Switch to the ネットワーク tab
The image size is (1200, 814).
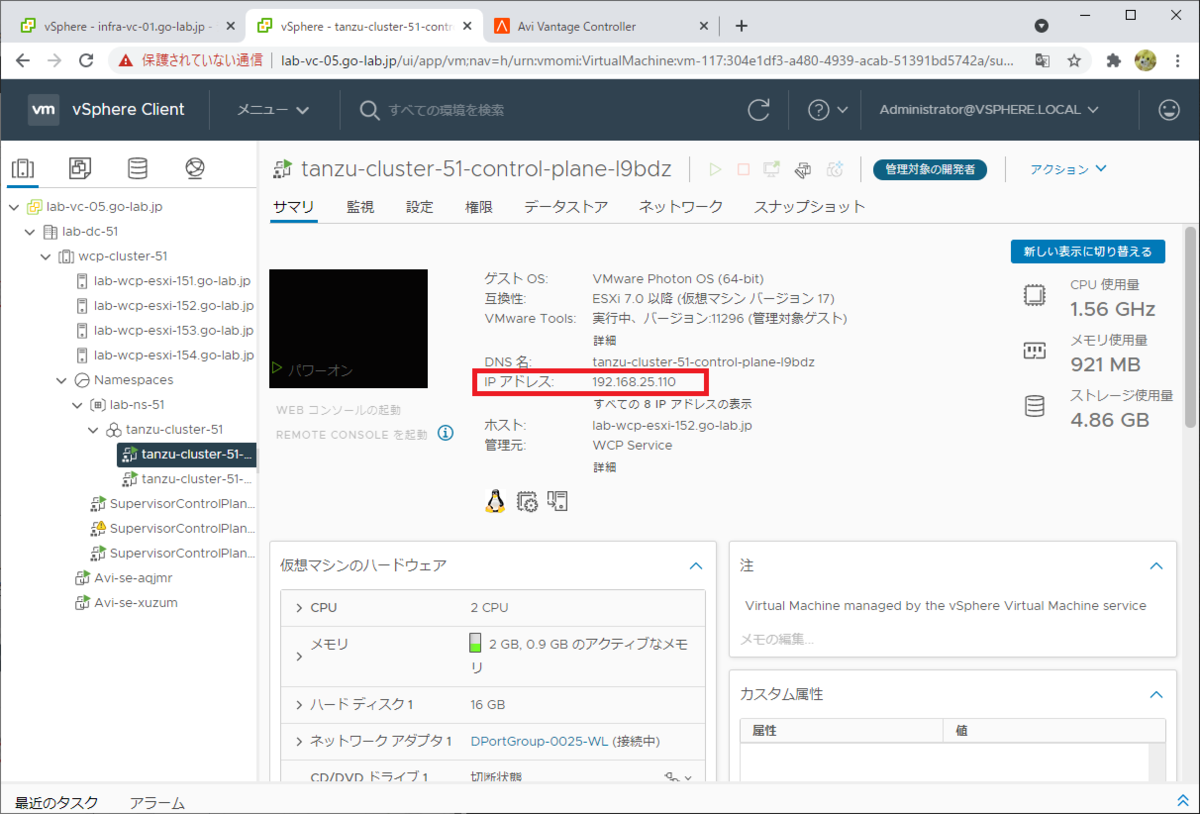click(x=681, y=207)
